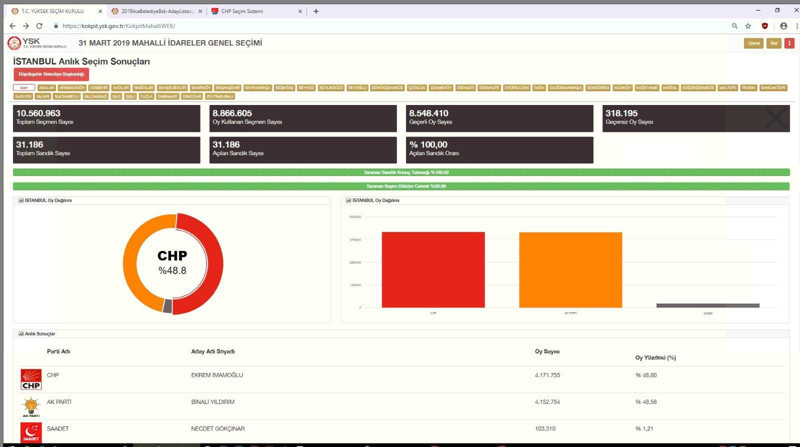Select the Şile district button
The width and height of the screenshot is (800, 447).
[x=116, y=96]
